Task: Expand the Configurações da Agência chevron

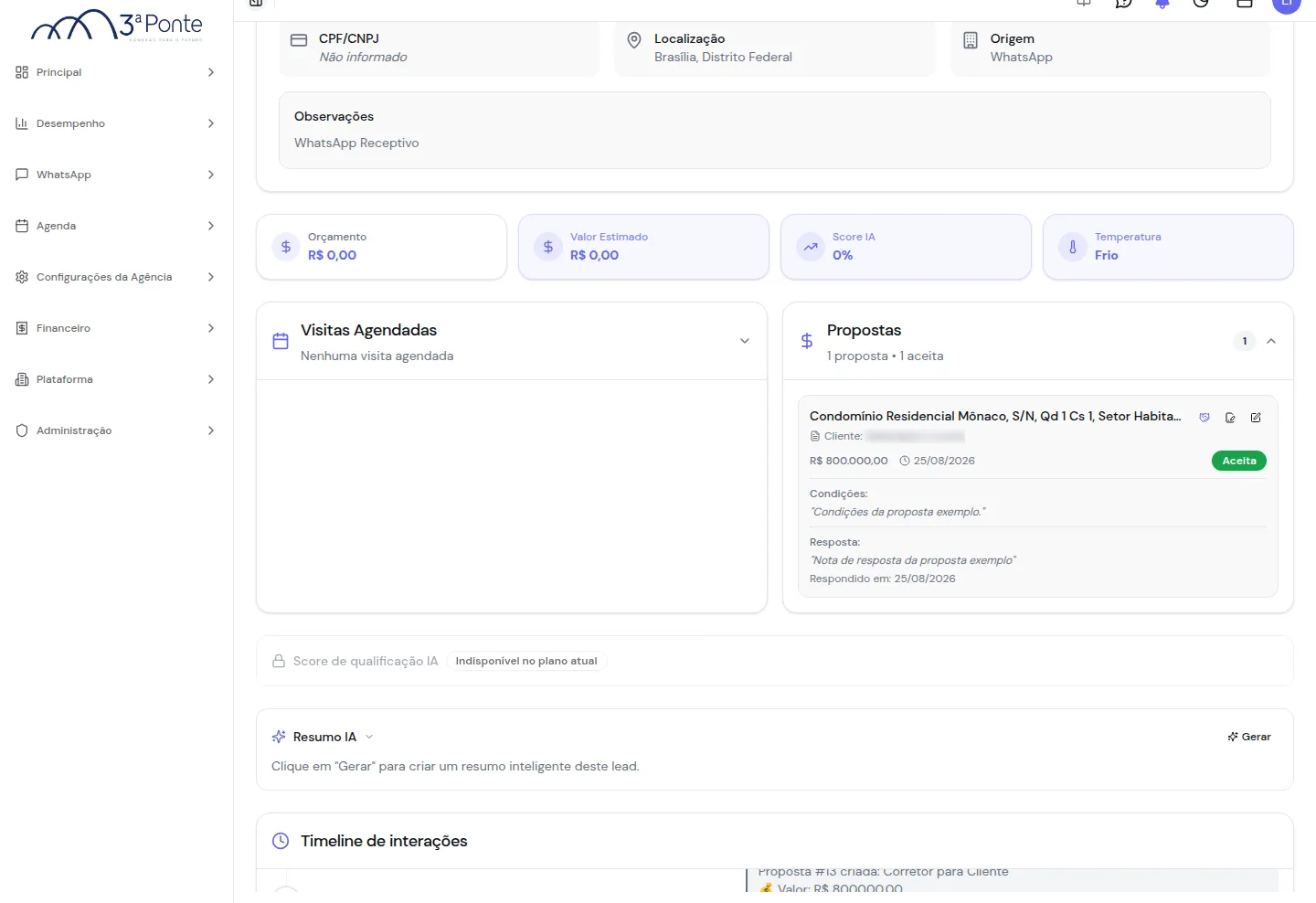Action: 211,277
